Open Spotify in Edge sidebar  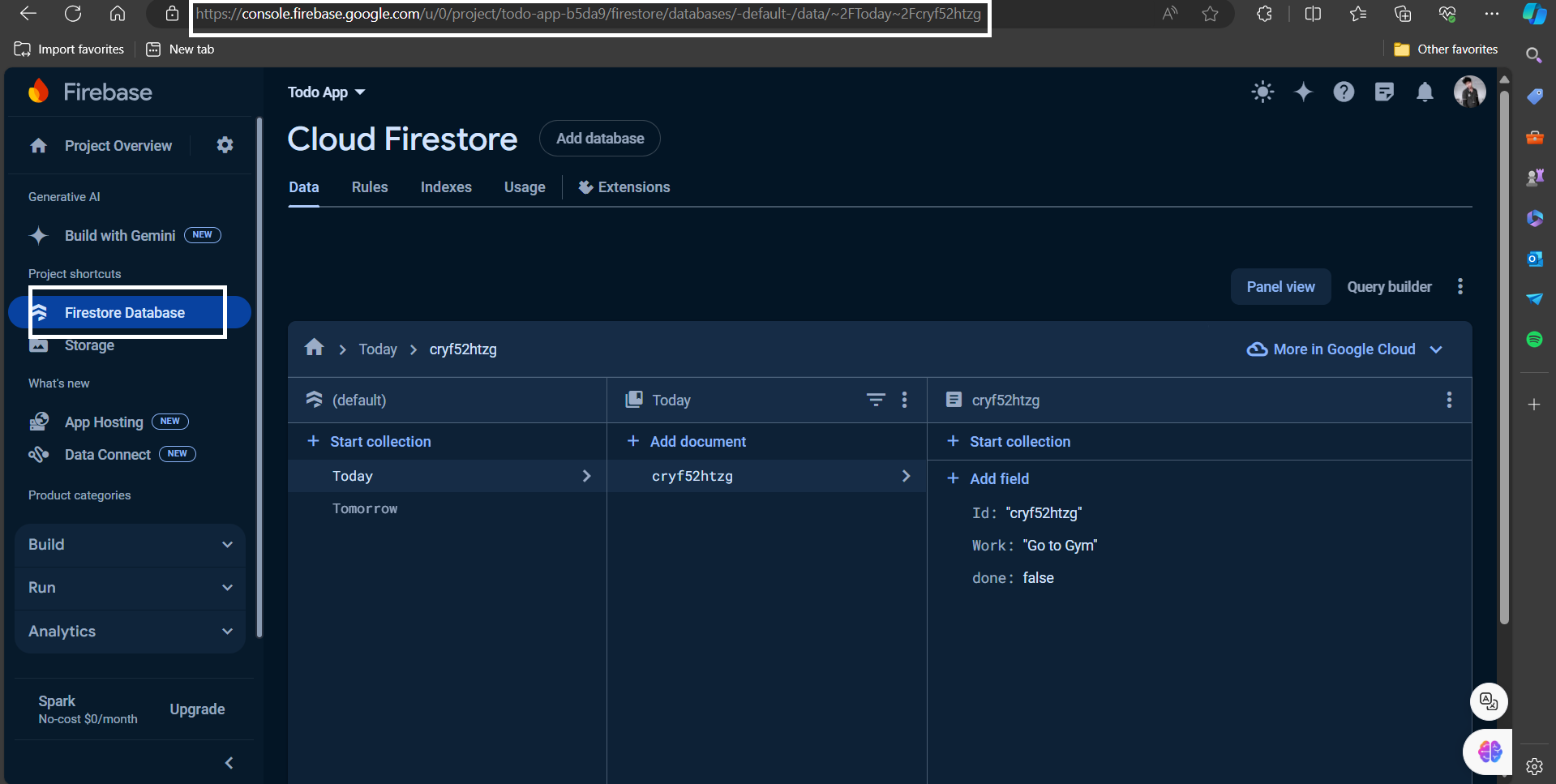coord(1534,340)
